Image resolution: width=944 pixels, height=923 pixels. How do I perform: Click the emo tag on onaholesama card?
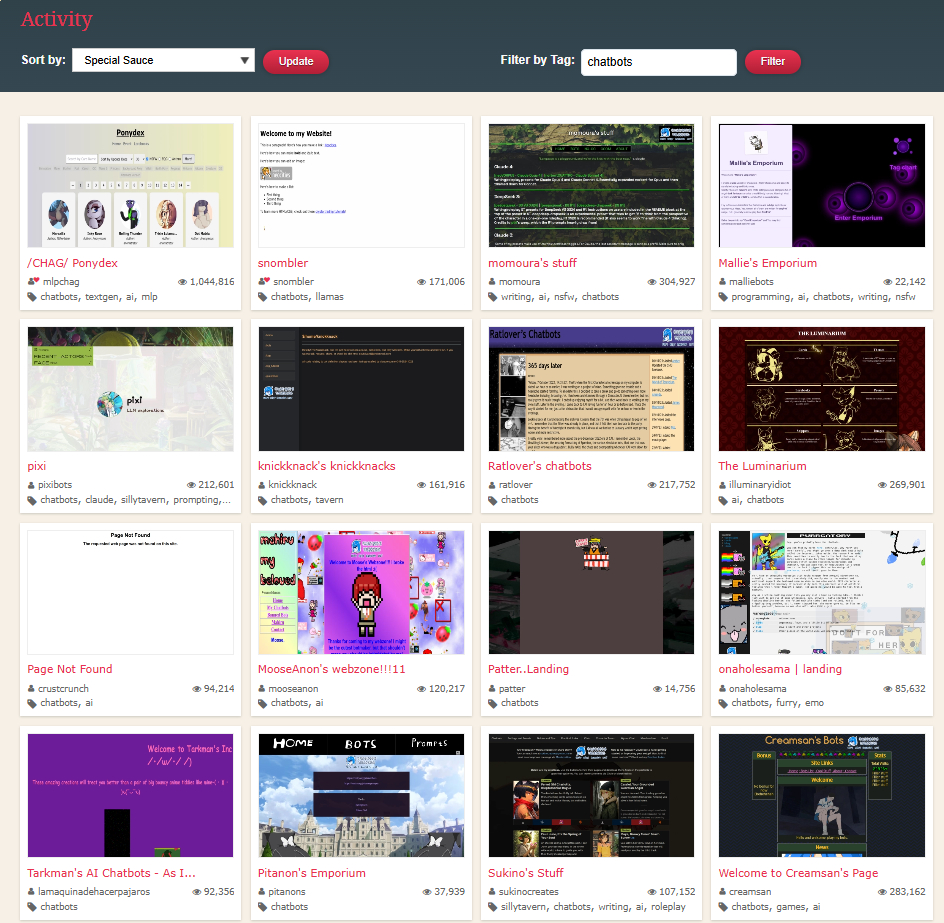[815, 703]
